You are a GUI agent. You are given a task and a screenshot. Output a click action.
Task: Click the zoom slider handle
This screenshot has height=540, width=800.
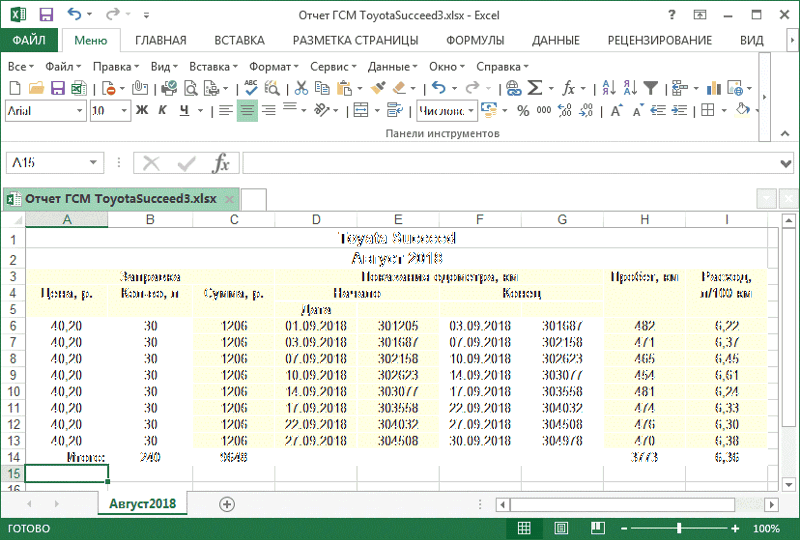679,528
